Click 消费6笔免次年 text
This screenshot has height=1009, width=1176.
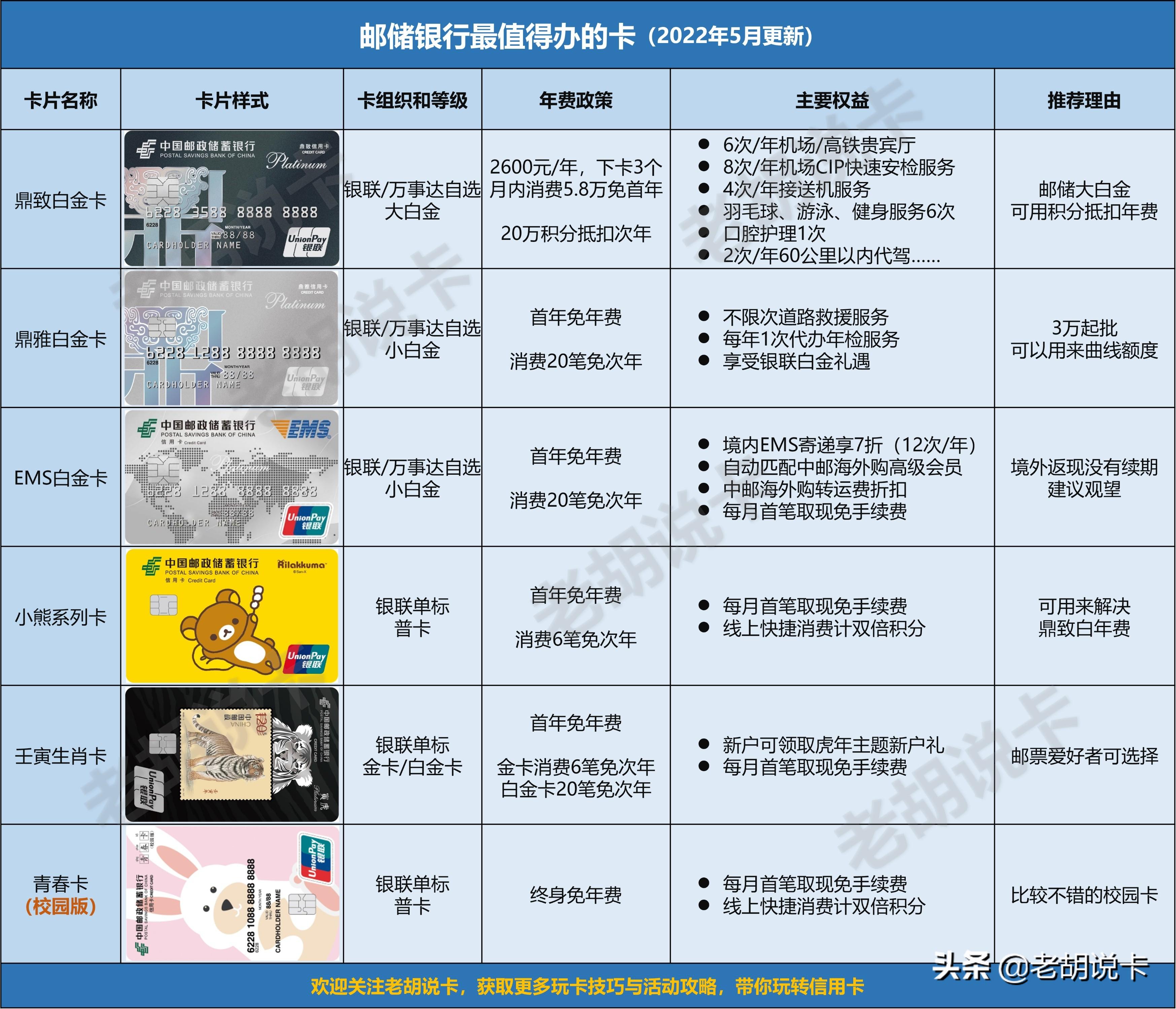(x=576, y=639)
